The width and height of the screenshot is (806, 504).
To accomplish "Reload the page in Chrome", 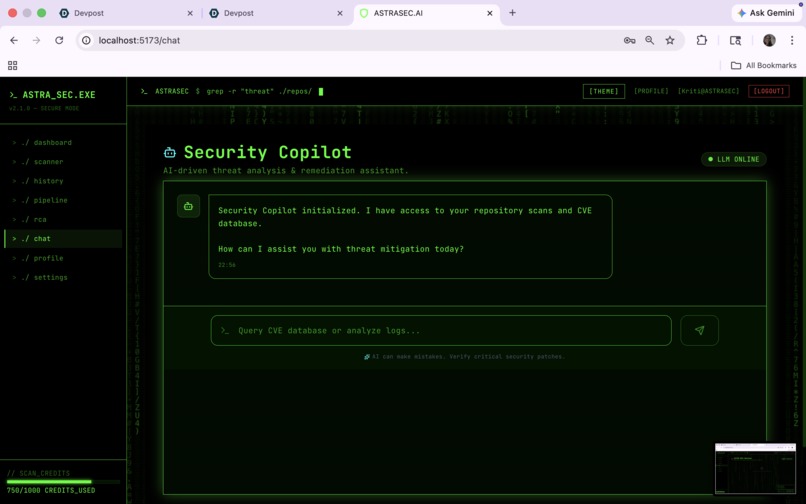I will coord(59,40).
